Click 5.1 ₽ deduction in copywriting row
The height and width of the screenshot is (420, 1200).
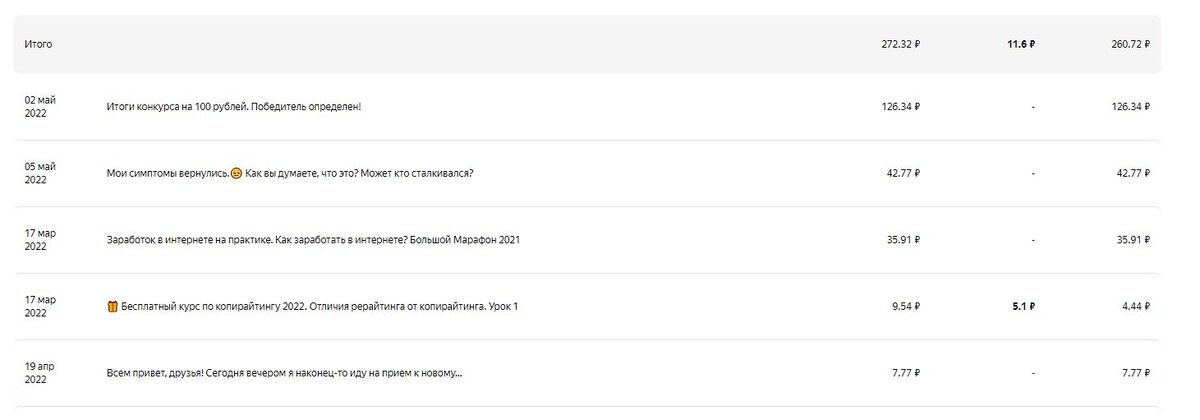(1024, 306)
